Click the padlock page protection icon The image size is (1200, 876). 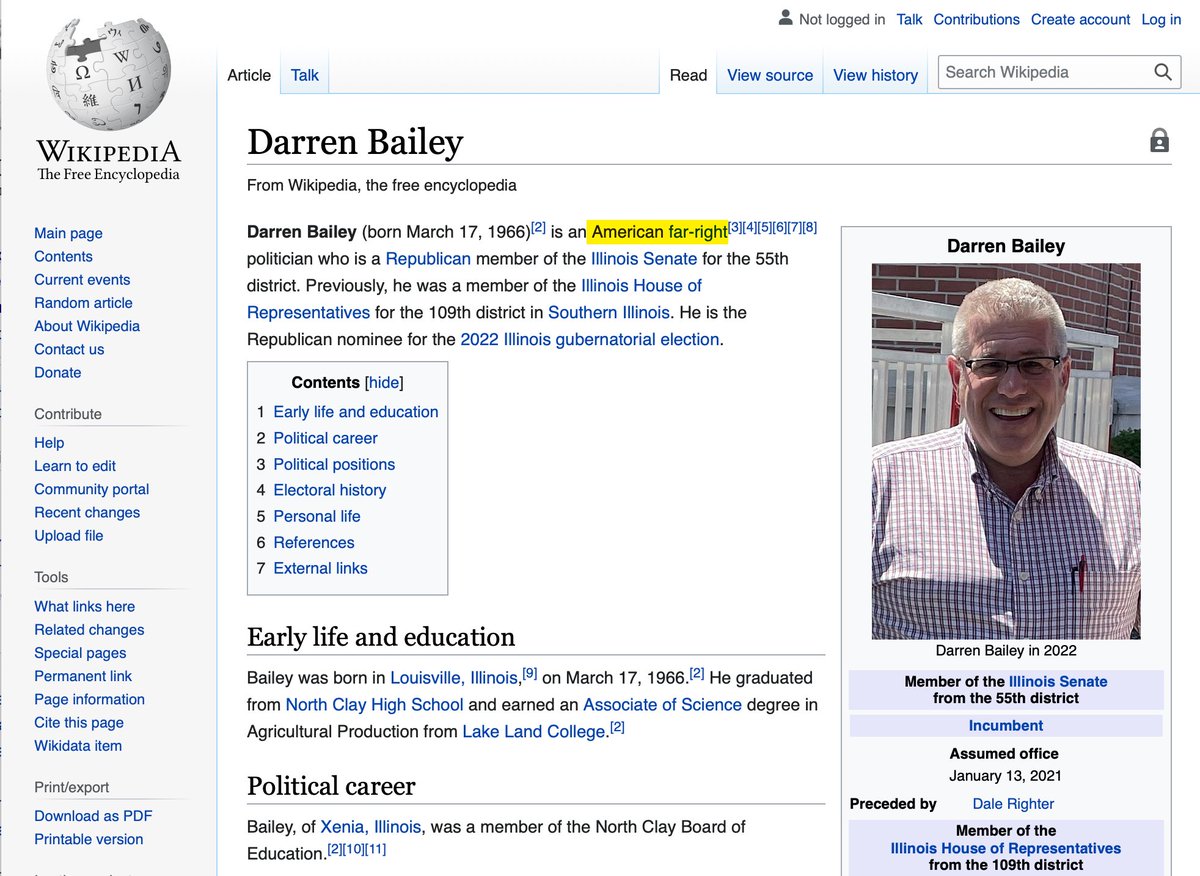1159,141
